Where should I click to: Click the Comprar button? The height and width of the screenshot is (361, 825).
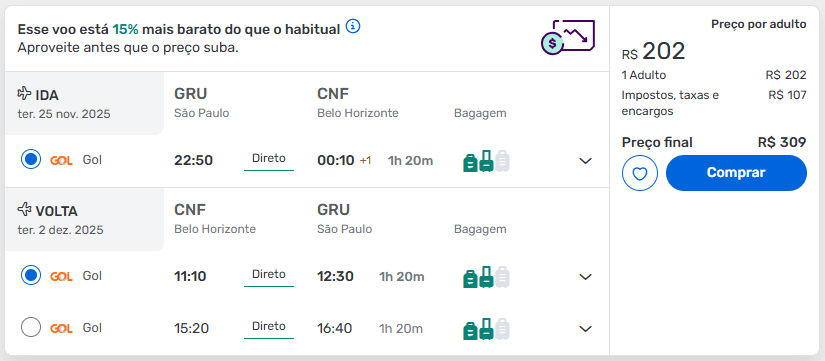coord(736,173)
